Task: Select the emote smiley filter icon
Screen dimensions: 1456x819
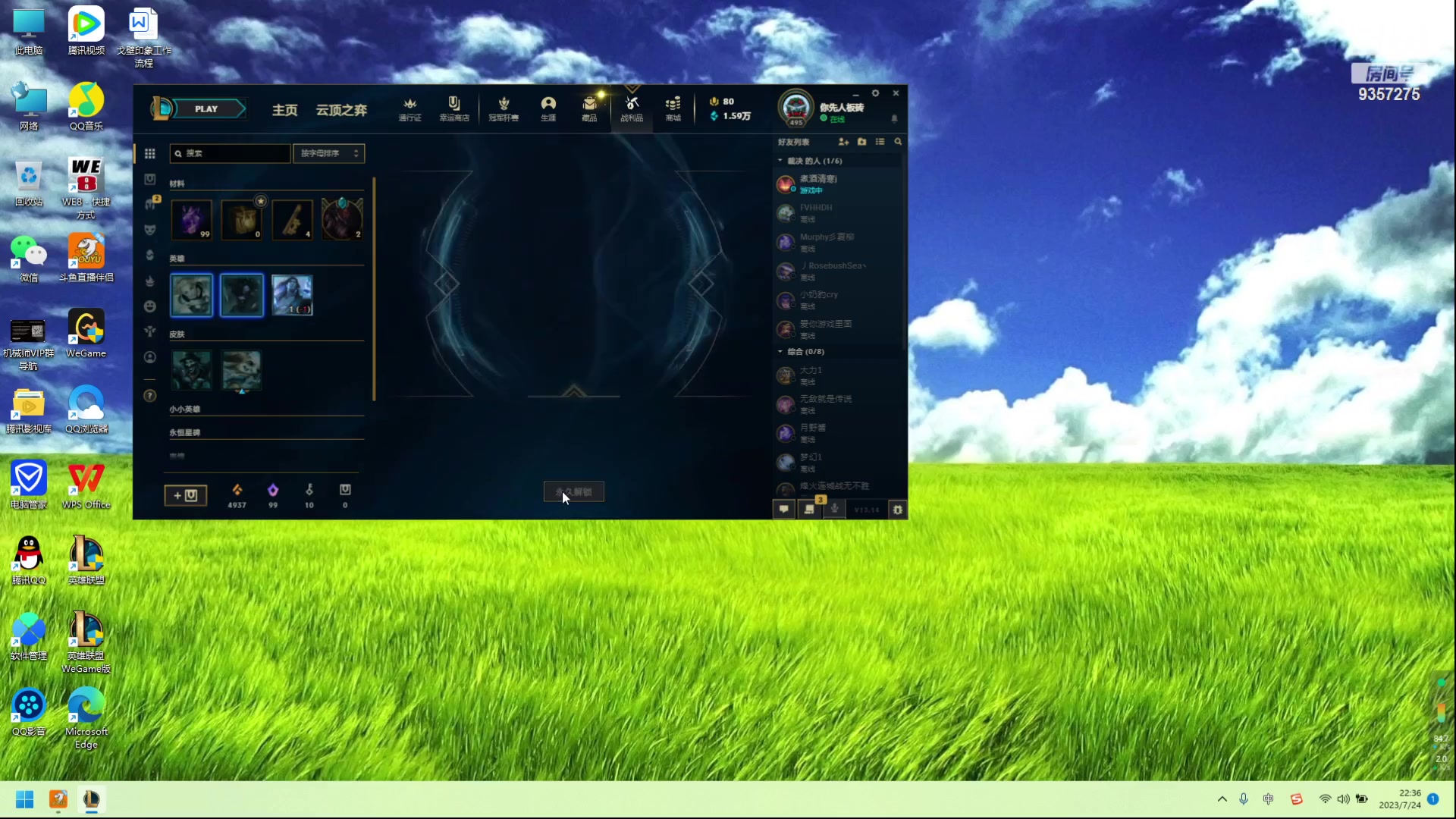Action: point(150,306)
